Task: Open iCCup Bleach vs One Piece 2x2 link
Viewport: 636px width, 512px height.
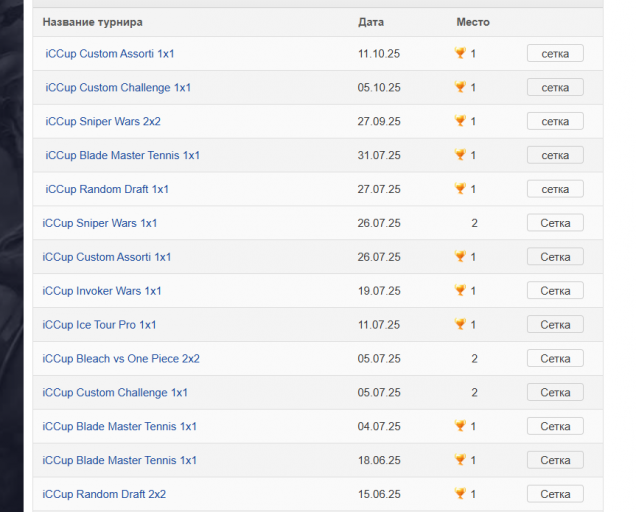Action: tap(121, 359)
